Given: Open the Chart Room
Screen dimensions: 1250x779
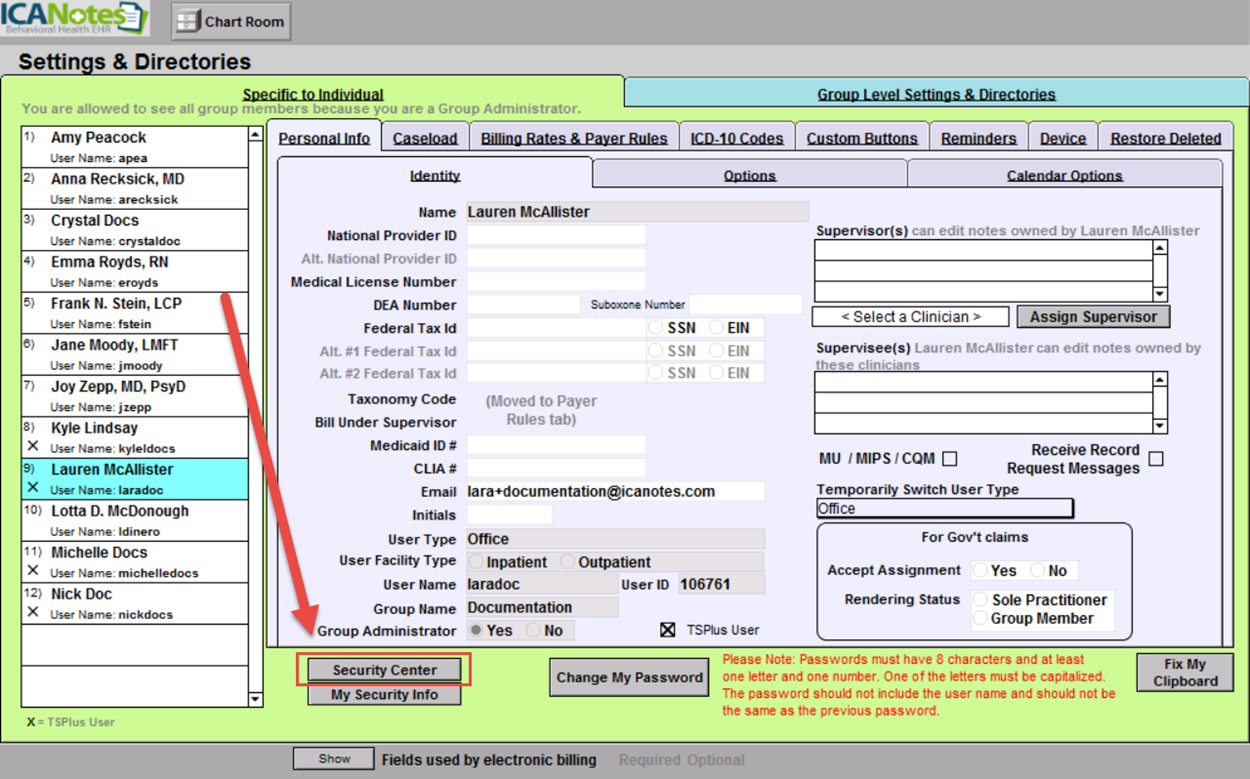Looking at the screenshot, I should (232, 22).
